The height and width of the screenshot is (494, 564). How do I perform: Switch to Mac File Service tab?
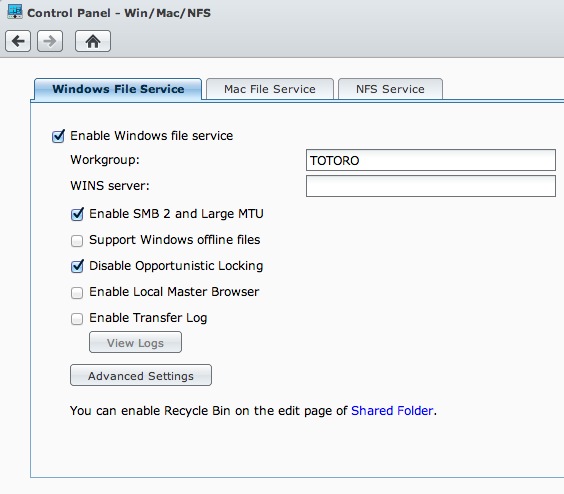tap(270, 89)
